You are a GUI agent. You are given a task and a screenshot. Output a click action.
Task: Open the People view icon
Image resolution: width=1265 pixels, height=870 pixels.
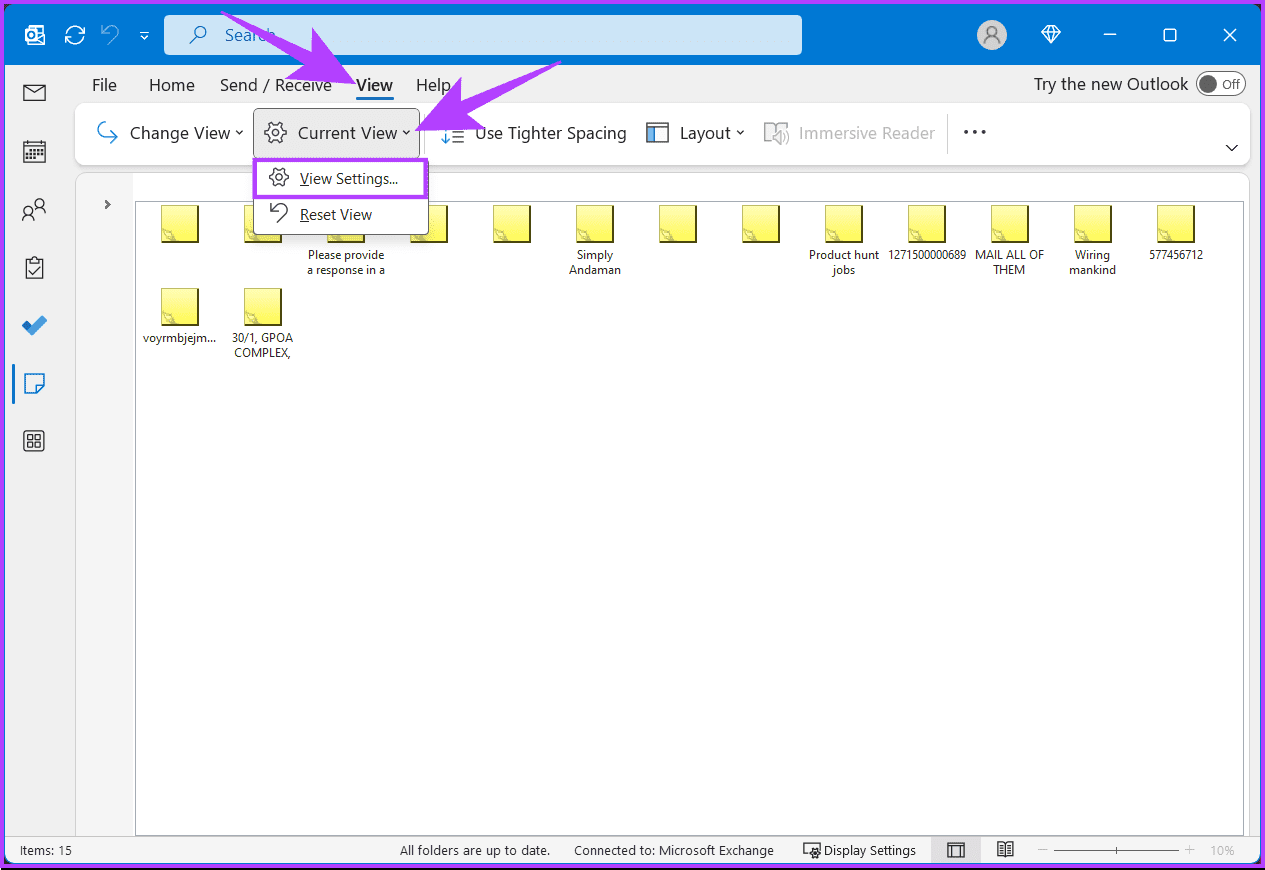pyautogui.click(x=33, y=209)
